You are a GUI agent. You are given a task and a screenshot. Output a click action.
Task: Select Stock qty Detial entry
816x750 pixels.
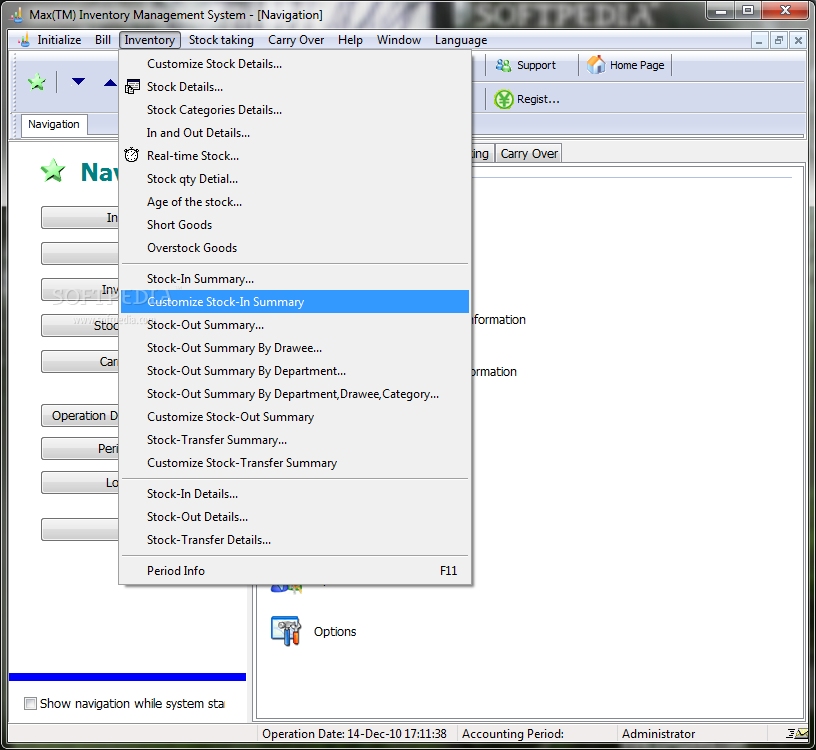point(295,179)
